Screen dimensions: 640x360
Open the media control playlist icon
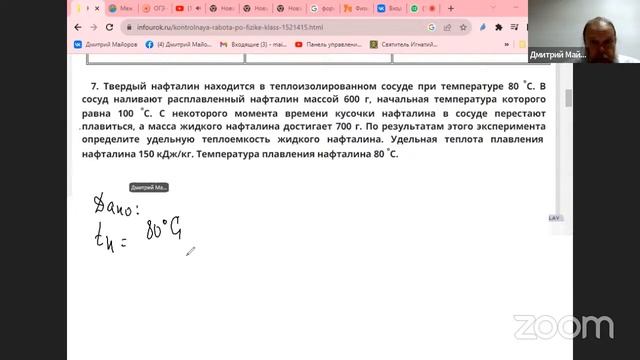coord(514,27)
